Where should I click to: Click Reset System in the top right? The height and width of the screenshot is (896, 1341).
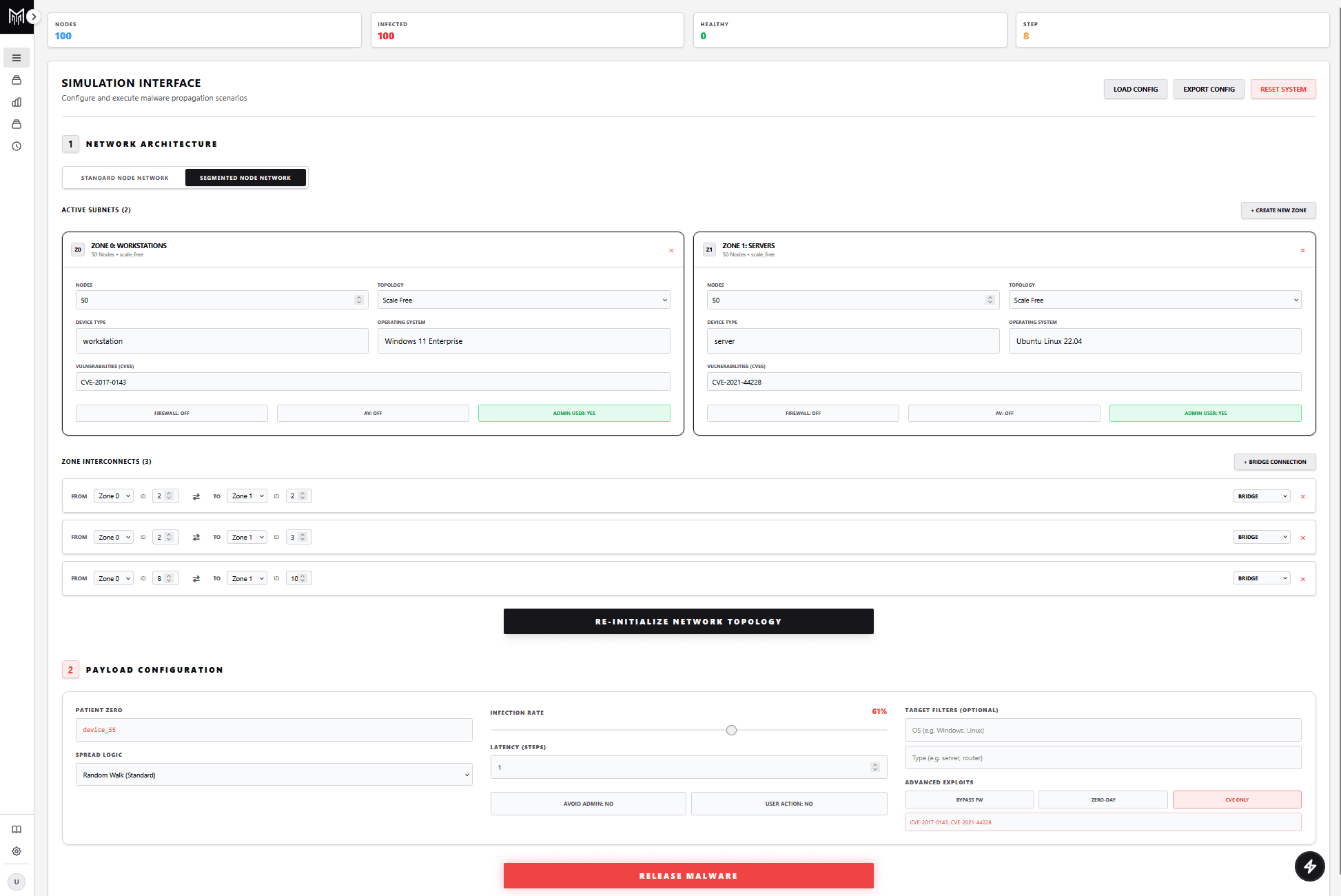click(x=1282, y=89)
